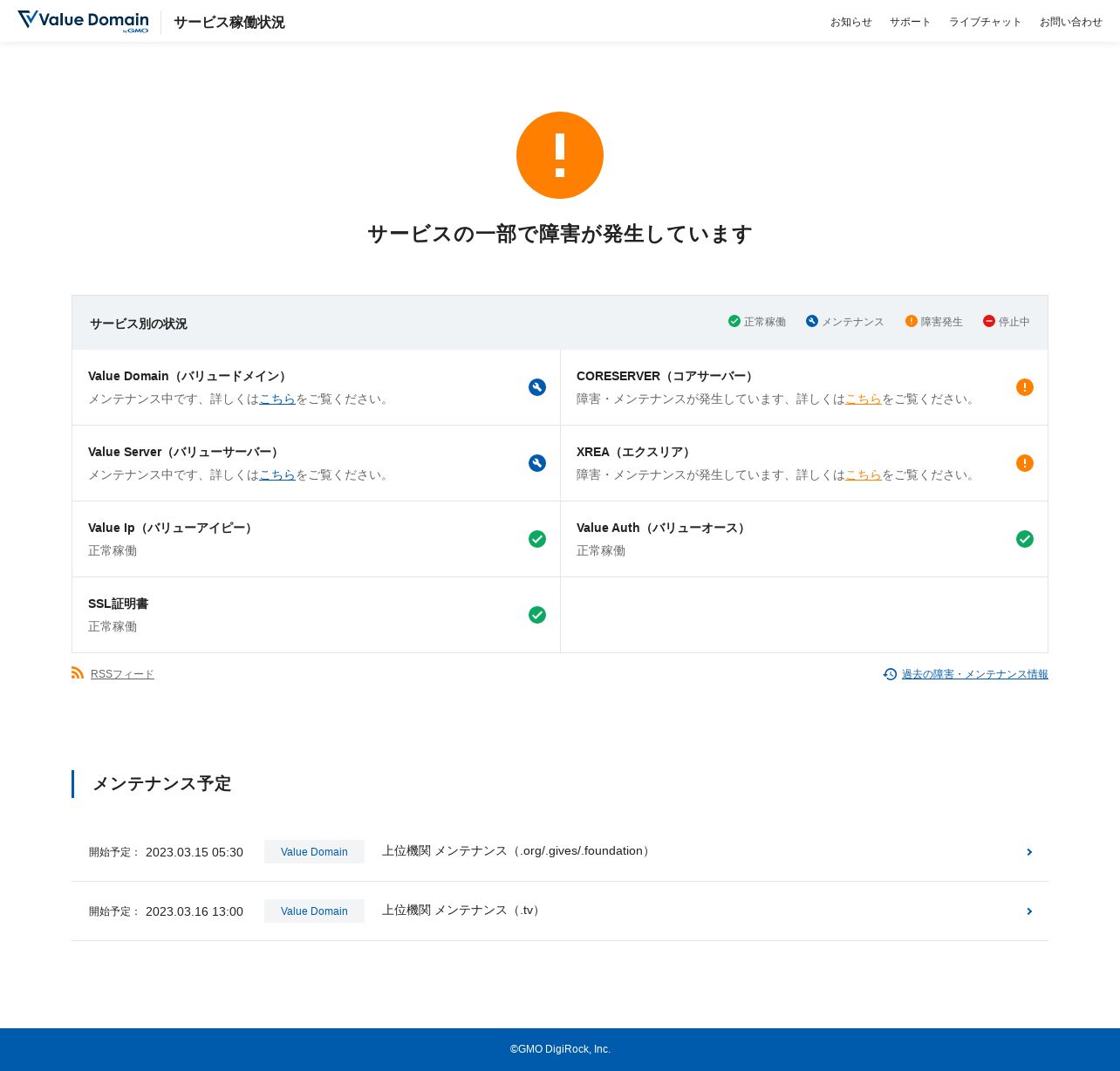Image resolution: width=1120 pixels, height=1071 pixels.
Task: Click the history clock icon
Action: 890,674
